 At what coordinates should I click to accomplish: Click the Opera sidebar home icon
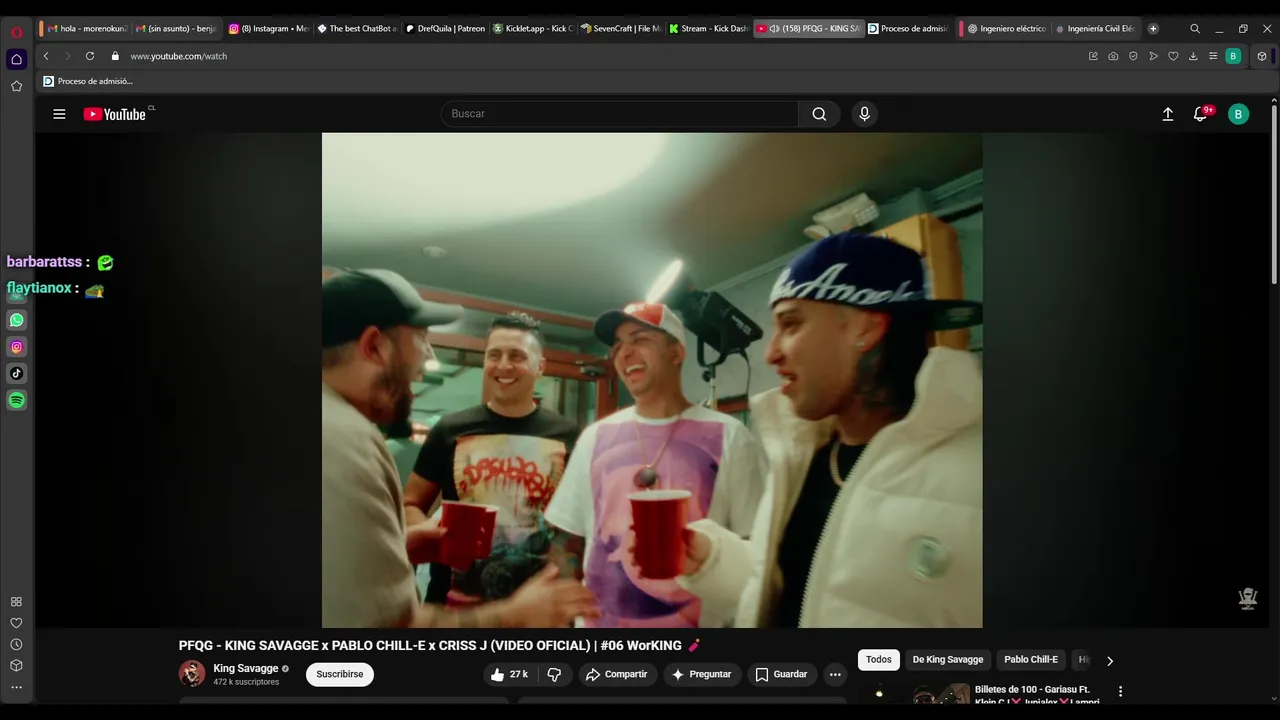coord(17,59)
